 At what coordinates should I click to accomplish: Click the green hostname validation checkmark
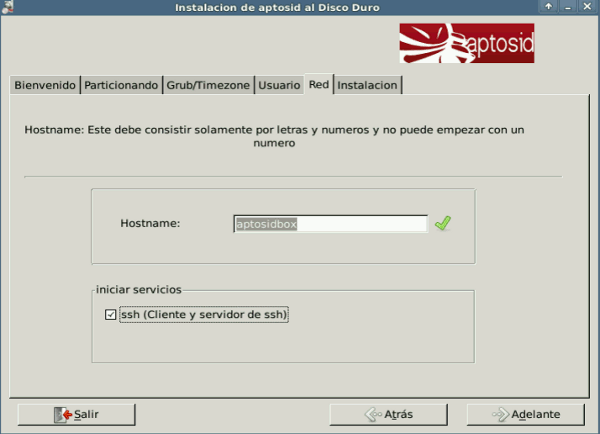pyautogui.click(x=443, y=224)
